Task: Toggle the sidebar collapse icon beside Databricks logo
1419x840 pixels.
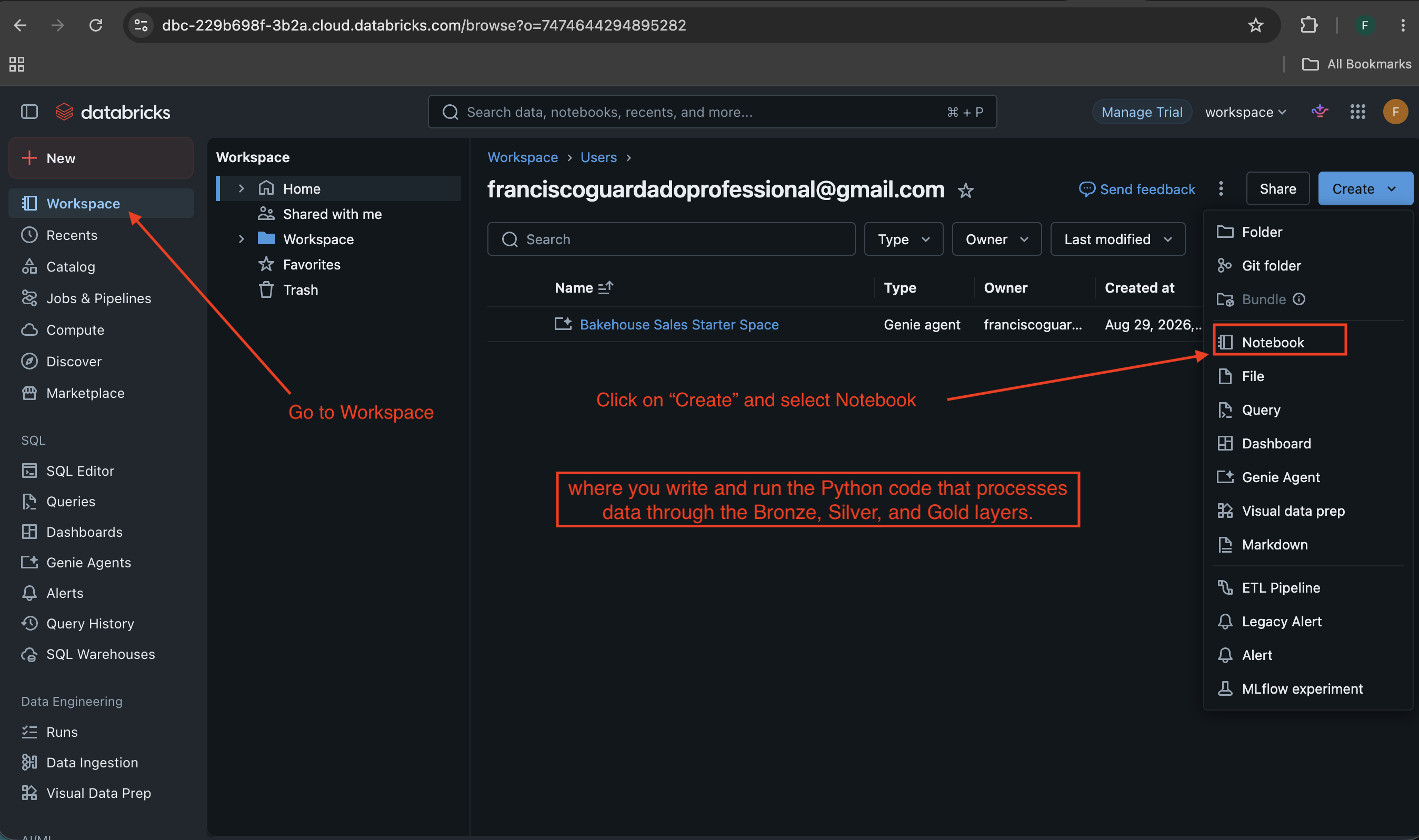Action: (29, 112)
